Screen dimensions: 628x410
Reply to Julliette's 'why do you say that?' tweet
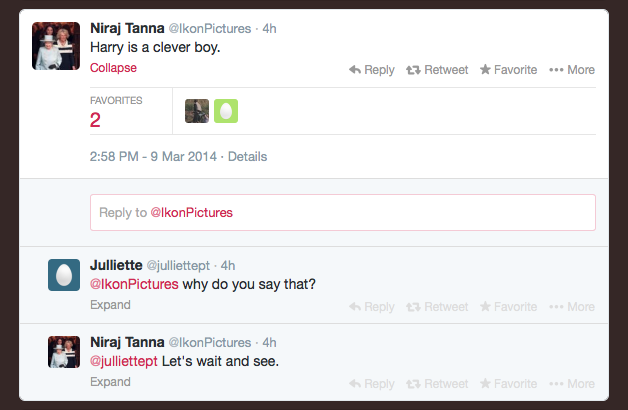click(372, 307)
